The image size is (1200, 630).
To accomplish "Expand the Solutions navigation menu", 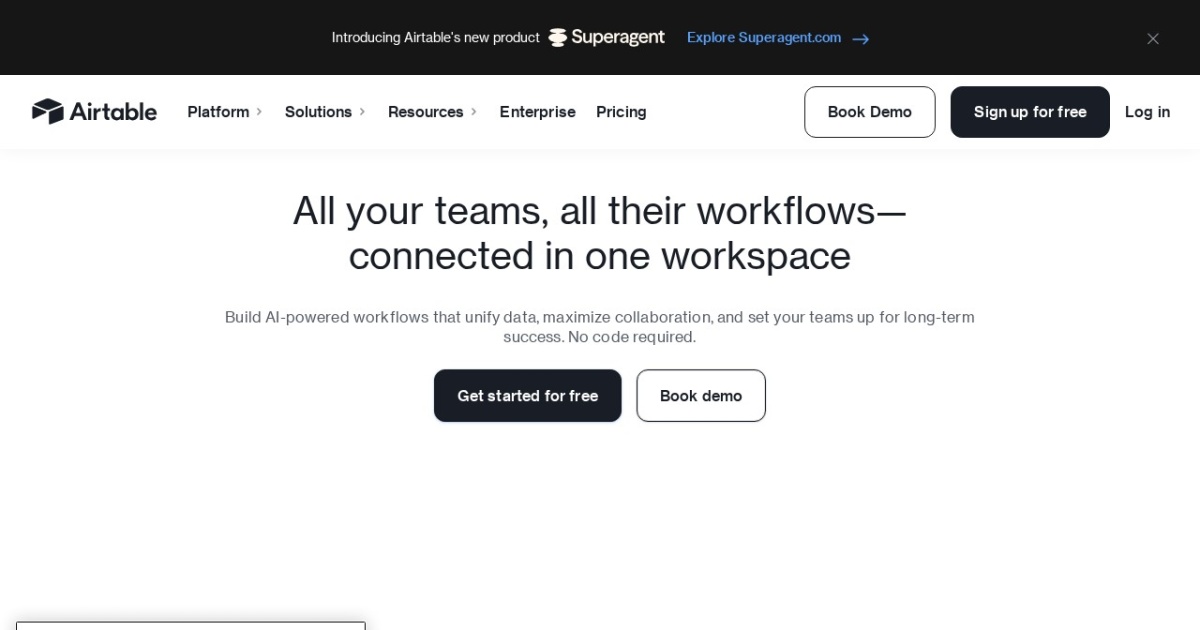I will [x=318, y=112].
